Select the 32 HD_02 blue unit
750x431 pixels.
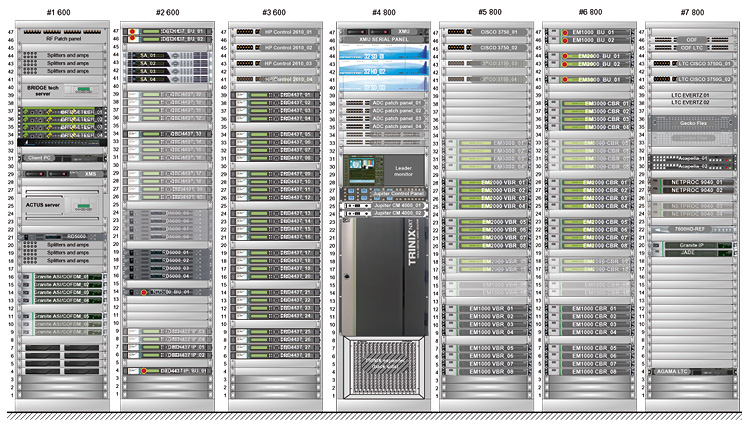point(384,69)
